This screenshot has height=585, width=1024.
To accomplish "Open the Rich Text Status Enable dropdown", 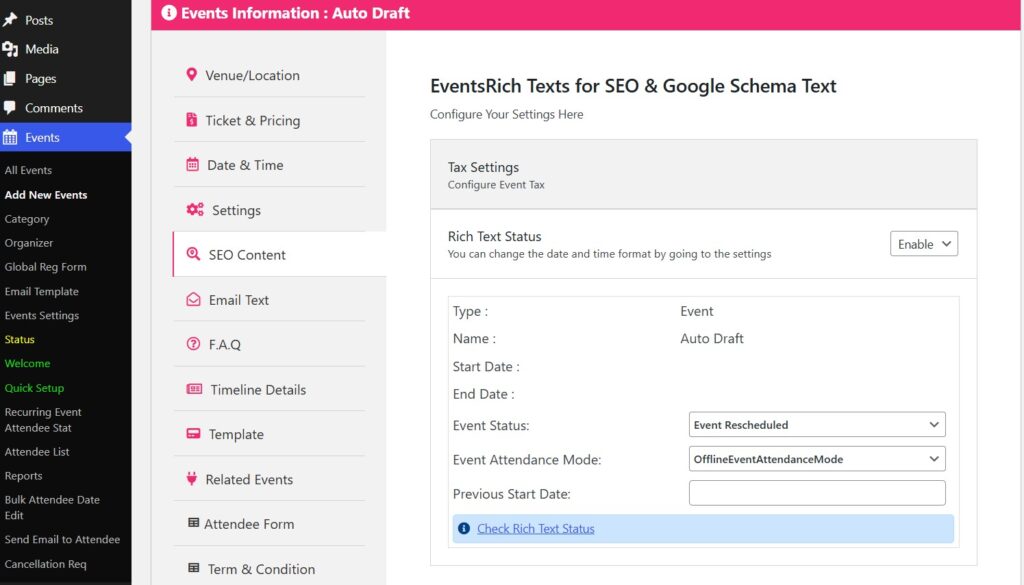I will click(x=923, y=244).
